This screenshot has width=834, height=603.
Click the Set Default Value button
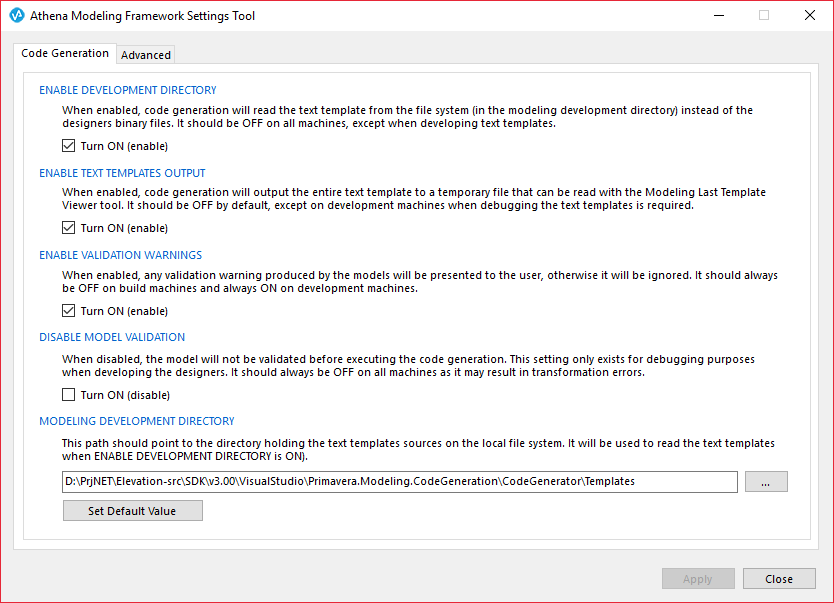132,510
